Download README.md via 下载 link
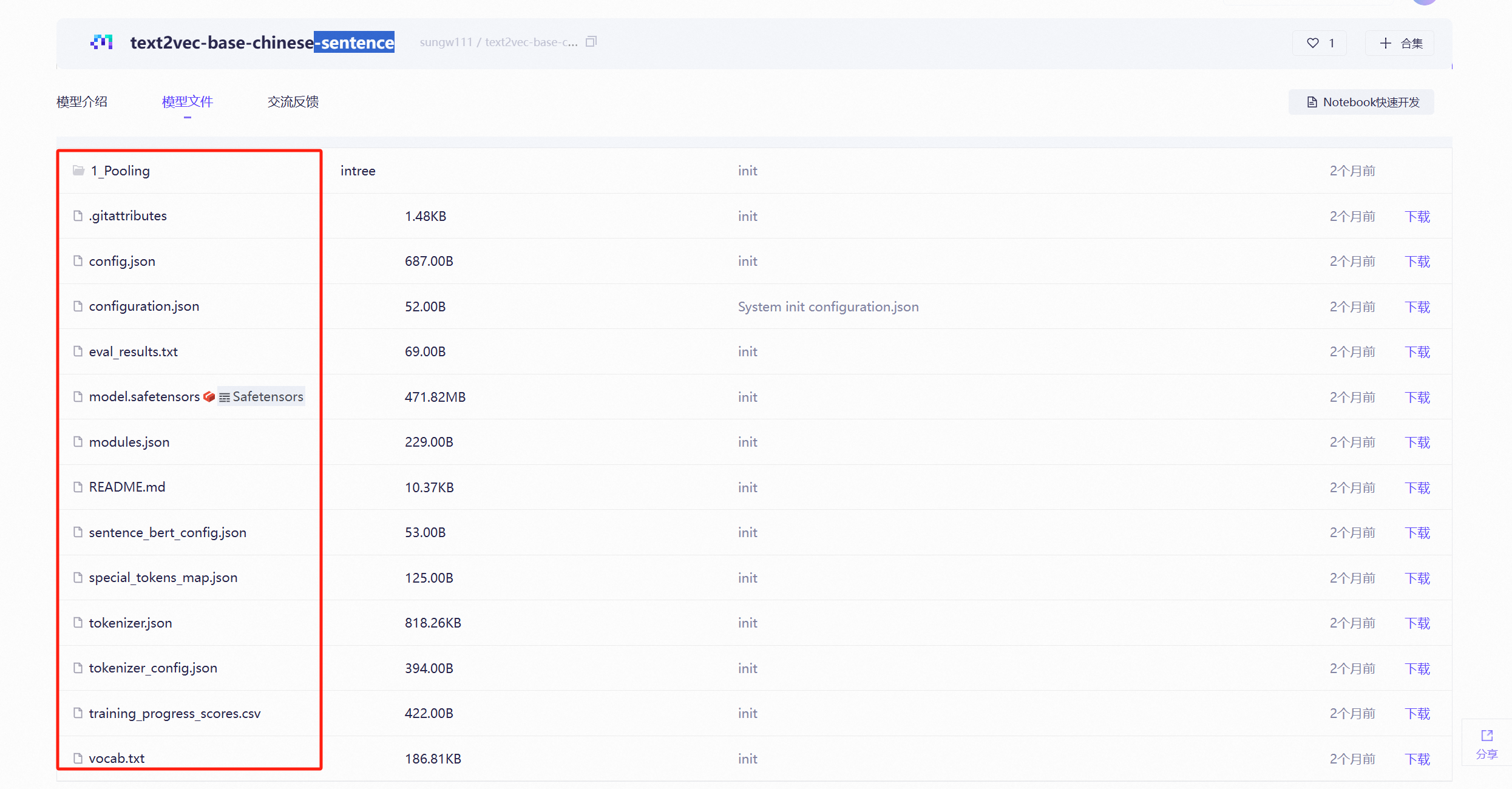This screenshot has width=1512, height=789. (x=1417, y=487)
